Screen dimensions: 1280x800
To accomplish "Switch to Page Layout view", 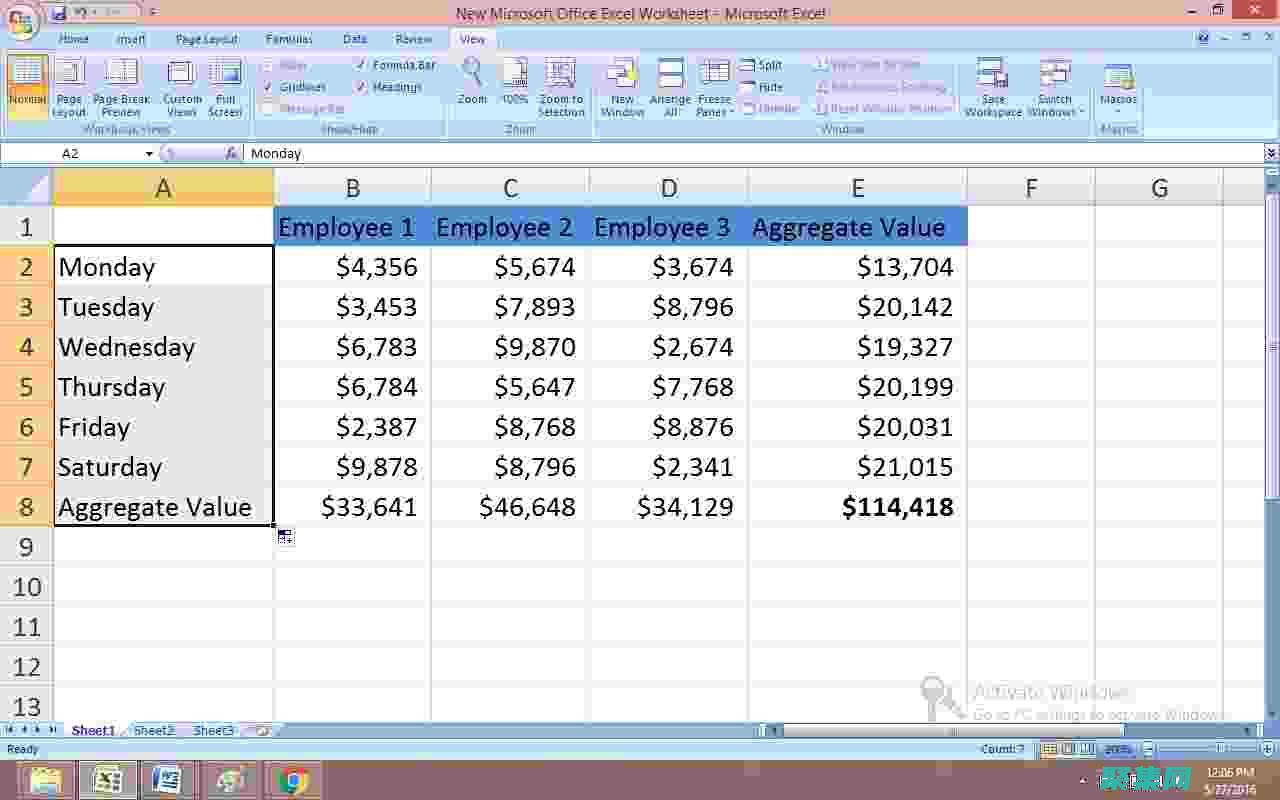I will pos(69,85).
